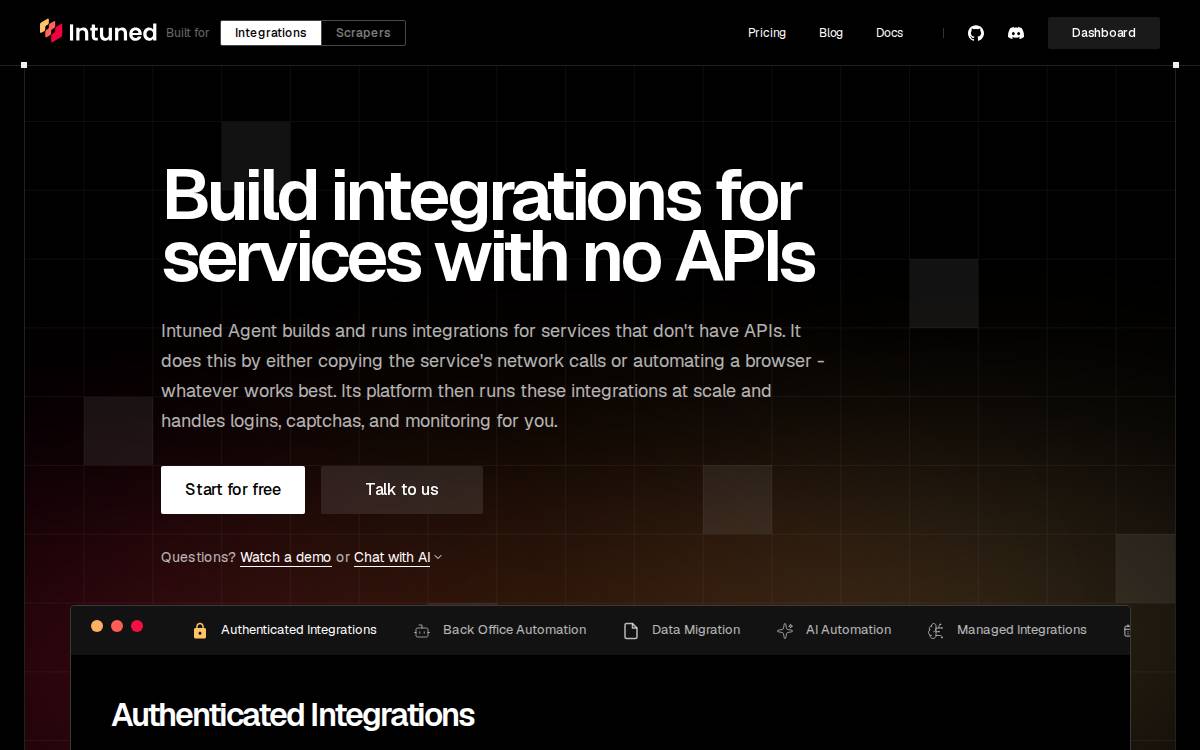1200x750 pixels.
Task: Click the 'Build integrations for services' headline
Action: point(488,226)
